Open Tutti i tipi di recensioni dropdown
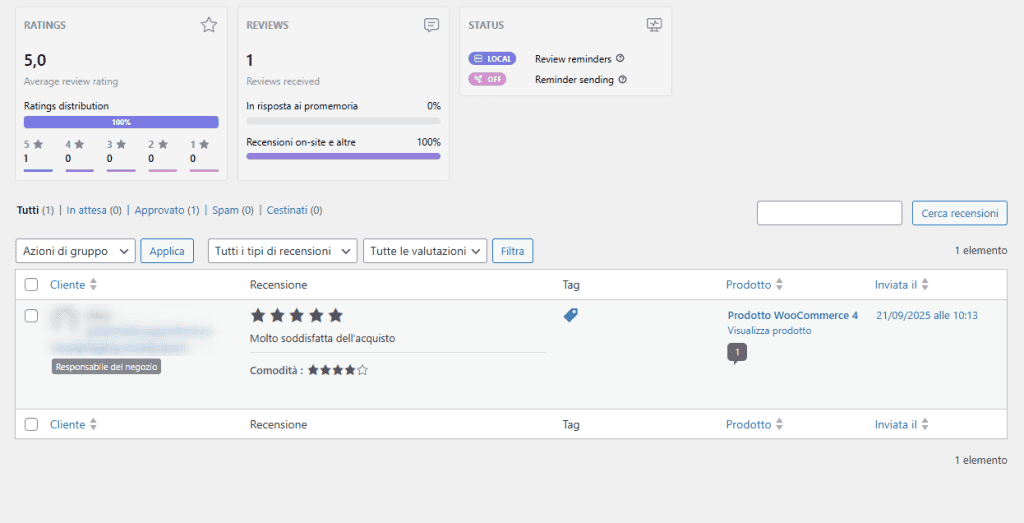Viewport: 1024px width, 523px height. [x=283, y=251]
